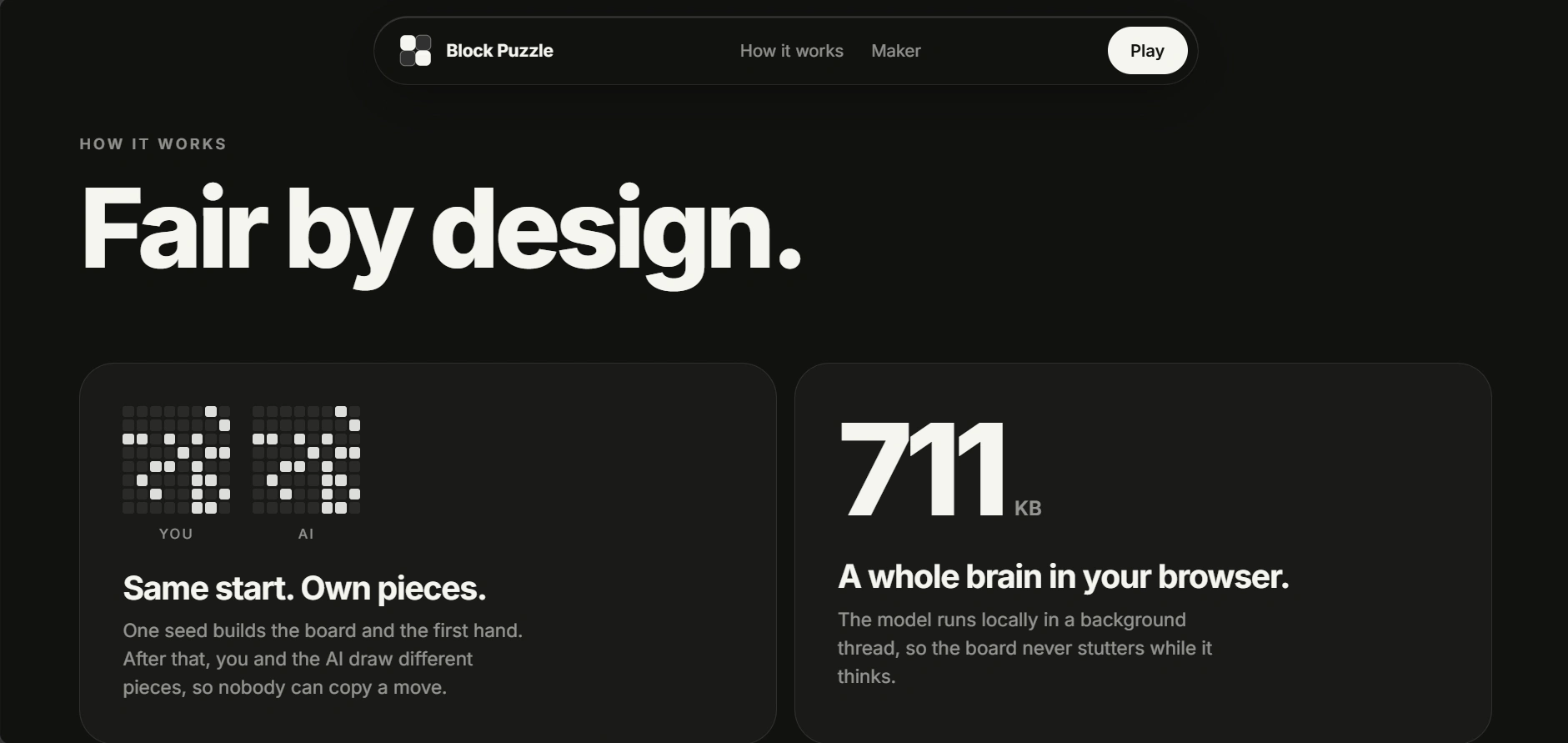The width and height of the screenshot is (1568, 743).
Task: Click the "A whole brain in your browser." heading
Action: point(1063,576)
